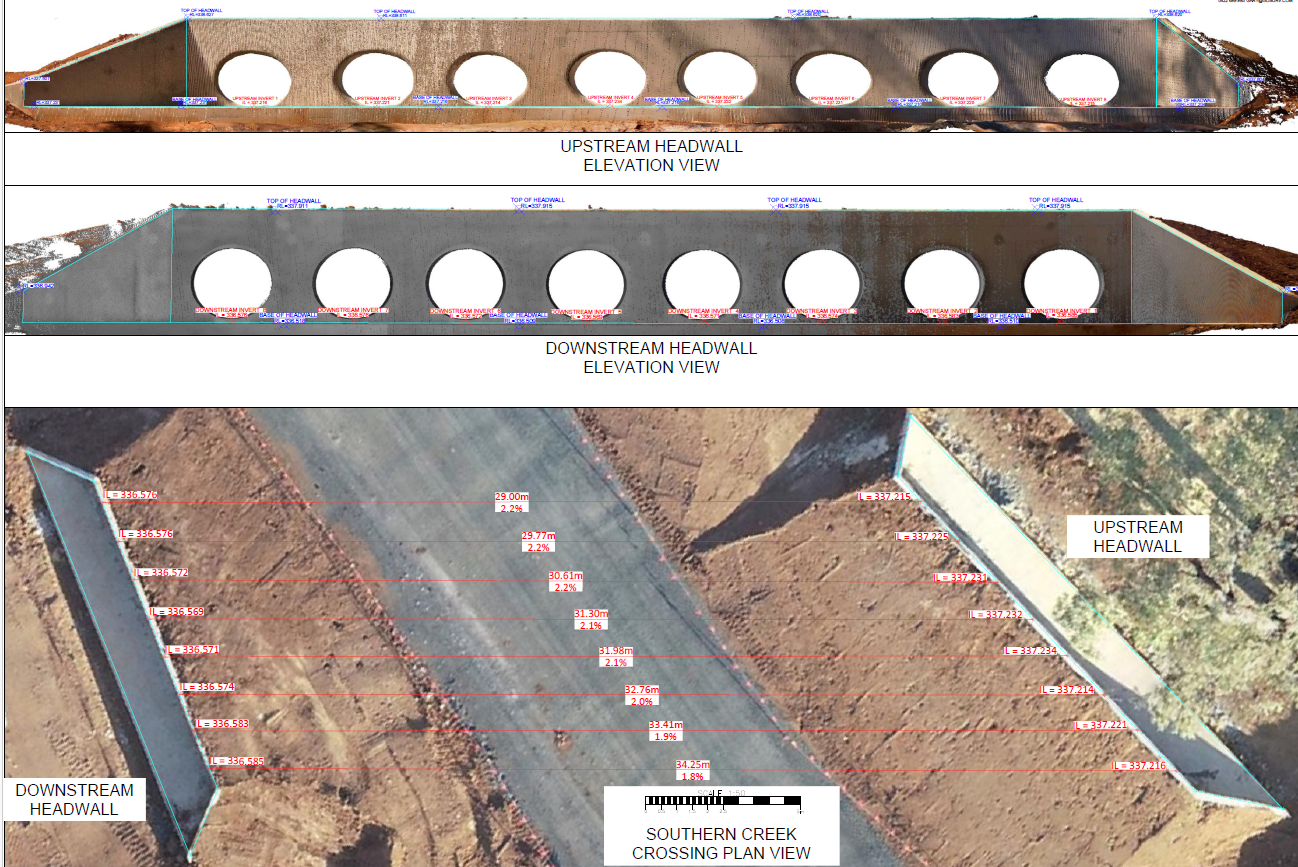Click the 33.41m pipe length label
1298x867 pixels.
pyautogui.click(x=666, y=724)
